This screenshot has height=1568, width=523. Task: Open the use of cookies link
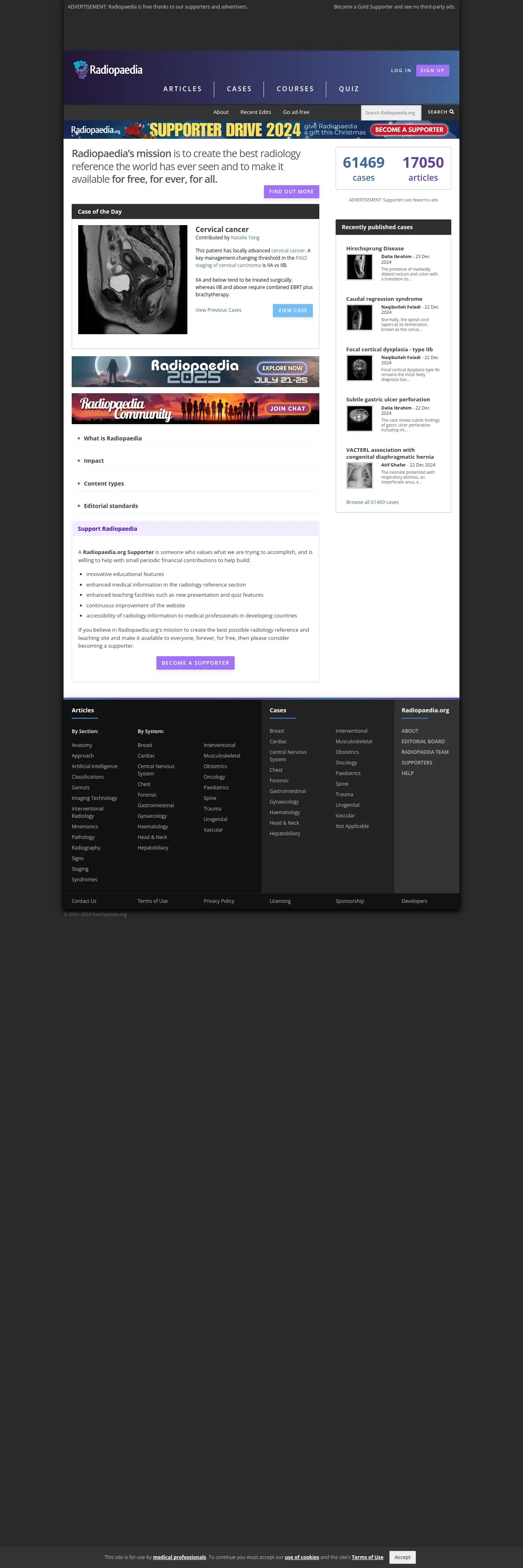[301, 1557]
